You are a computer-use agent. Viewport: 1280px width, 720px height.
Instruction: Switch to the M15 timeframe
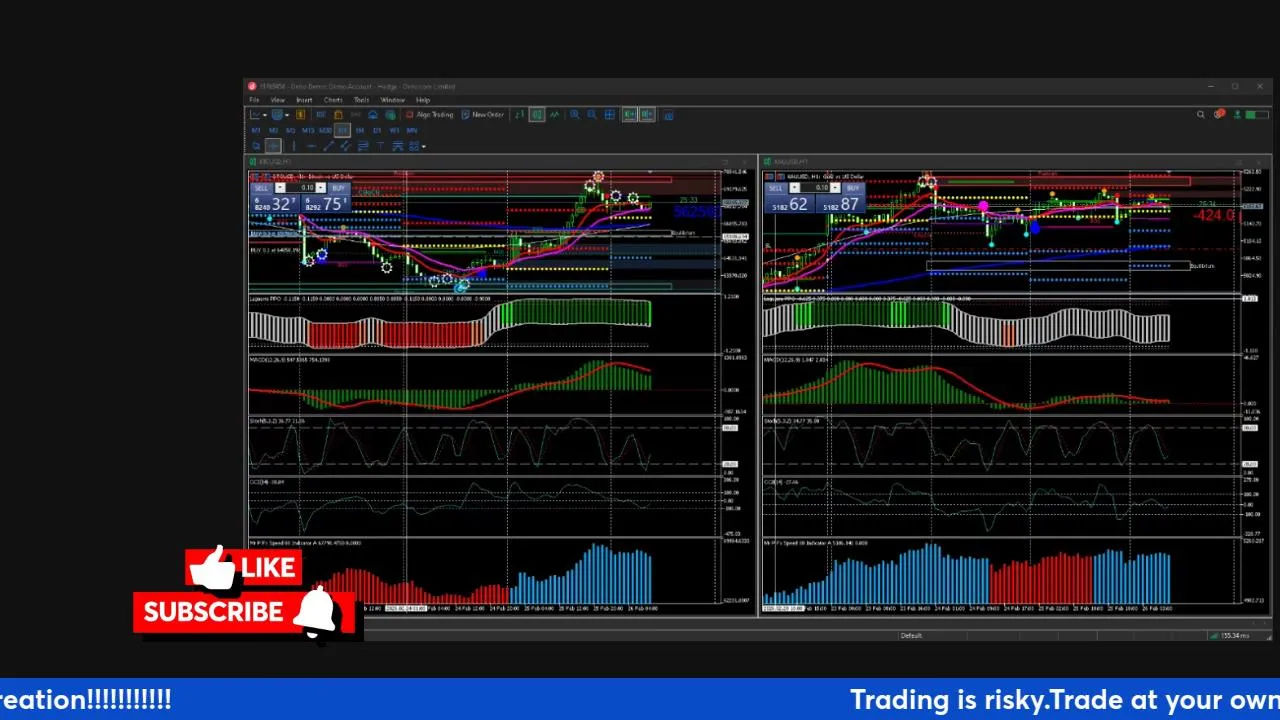(308, 131)
